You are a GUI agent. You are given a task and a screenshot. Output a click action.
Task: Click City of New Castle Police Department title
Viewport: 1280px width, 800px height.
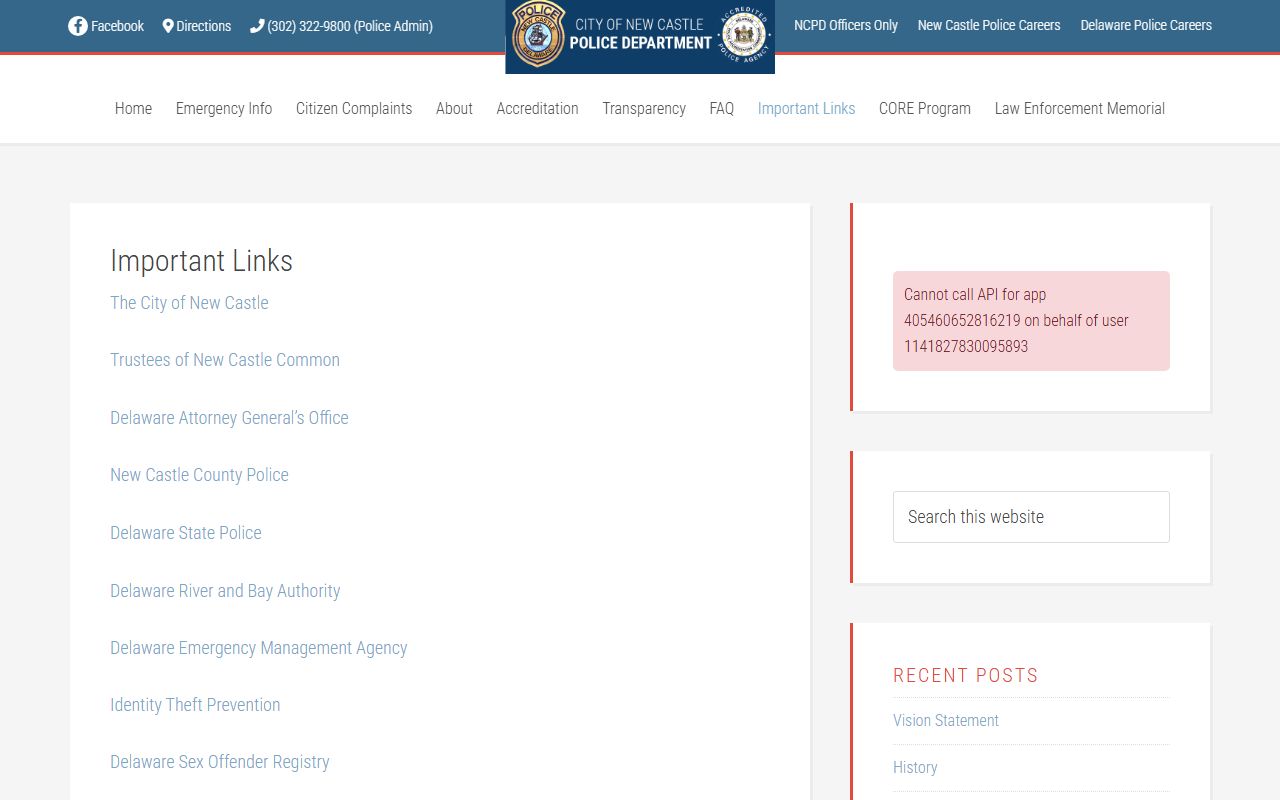[x=640, y=34]
